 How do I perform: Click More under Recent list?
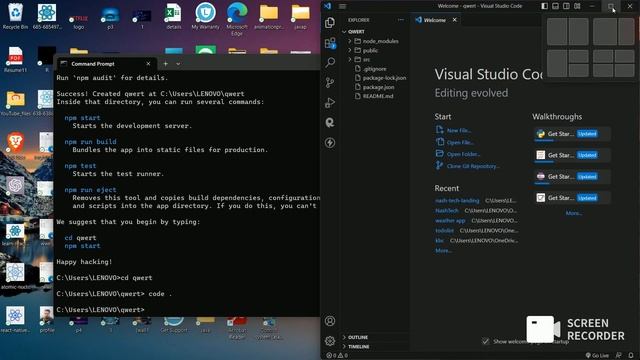443,251
